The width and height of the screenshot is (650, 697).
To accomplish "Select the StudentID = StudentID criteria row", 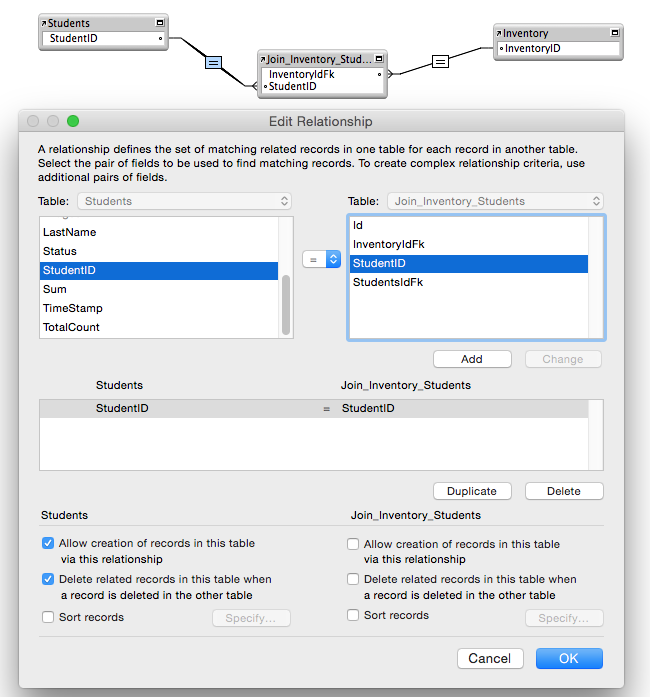I will pyautogui.click(x=321, y=408).
